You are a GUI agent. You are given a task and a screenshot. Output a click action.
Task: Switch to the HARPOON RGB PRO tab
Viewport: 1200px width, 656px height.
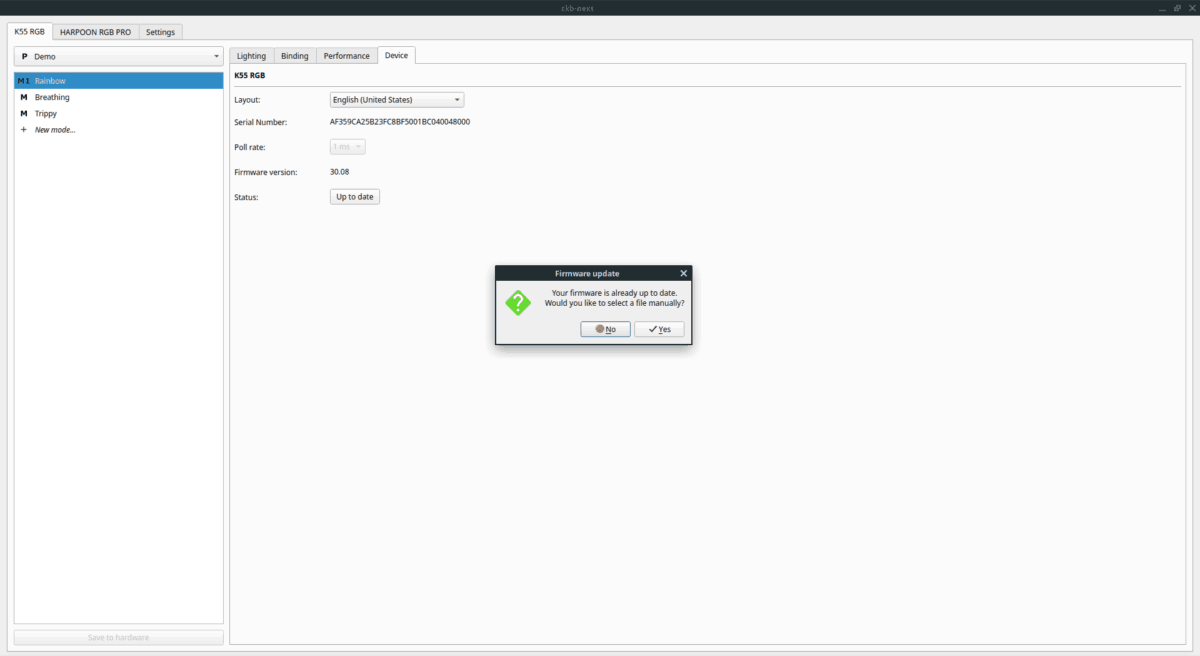coord(95,31)
